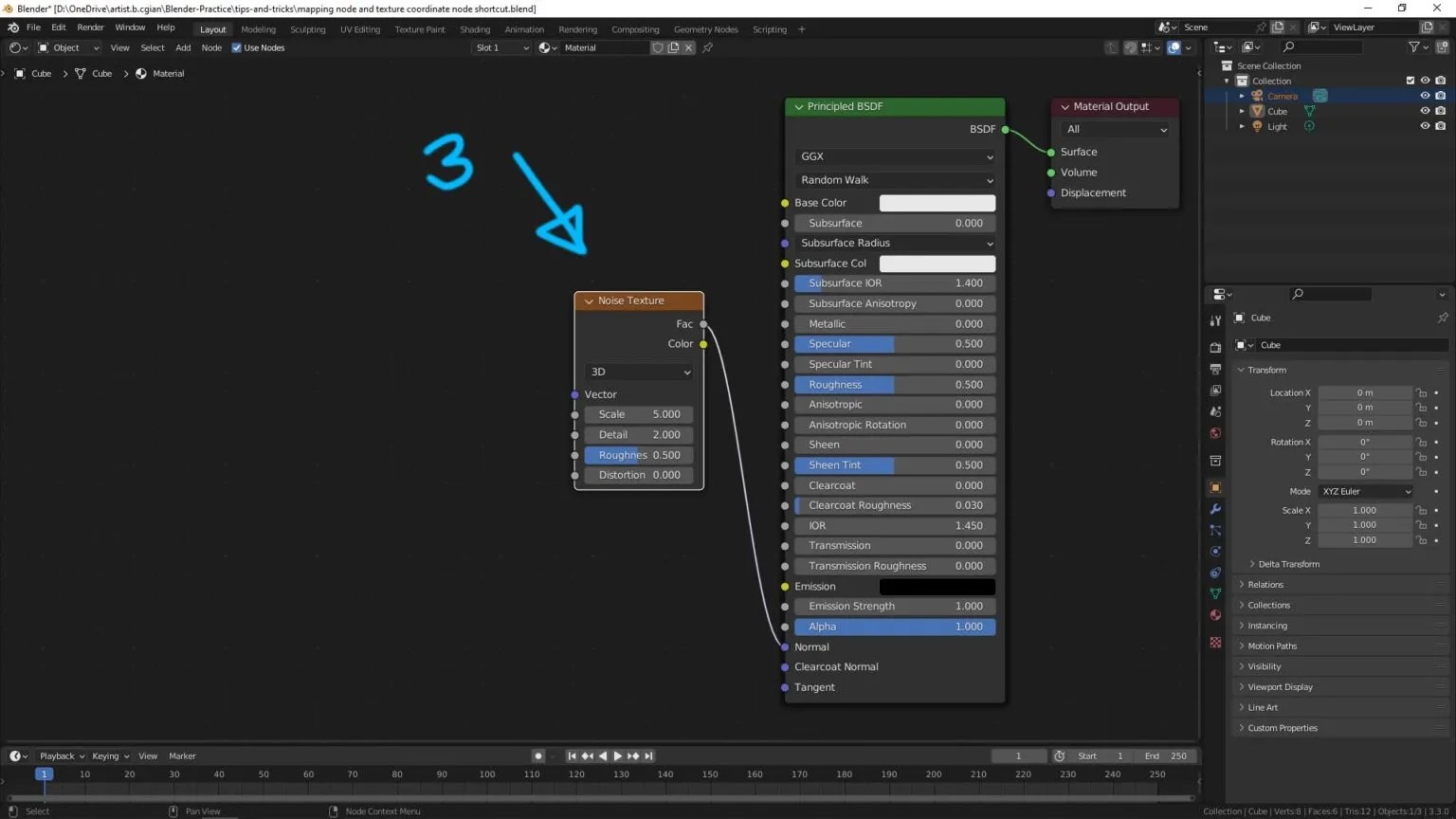The height and width of the screenshot is (819, 1456).
Task: Open the Render menu in the top bar
Action: (x=90, y=27)
